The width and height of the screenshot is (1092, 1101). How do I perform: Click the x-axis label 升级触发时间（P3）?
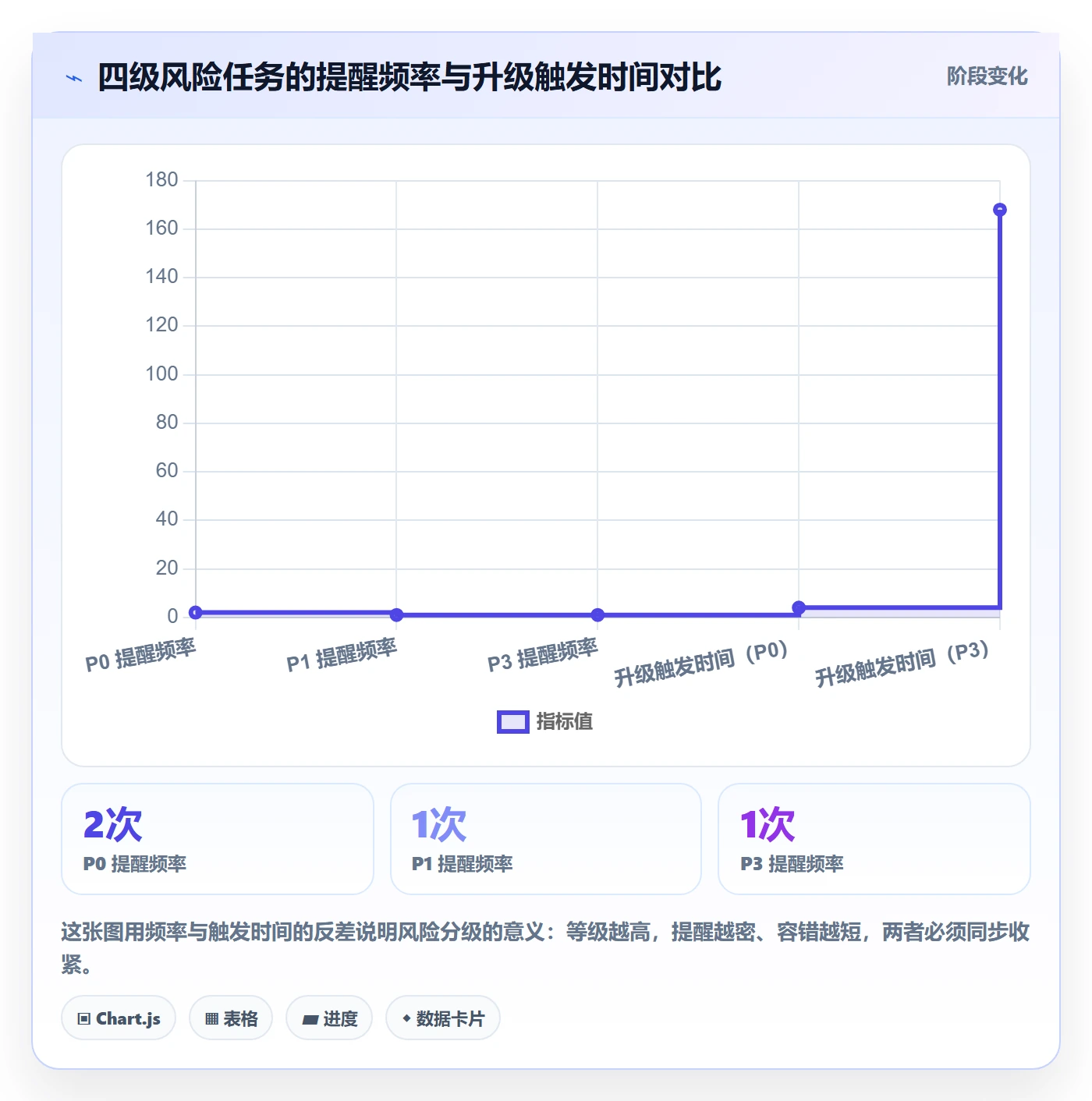coord(903,664)
